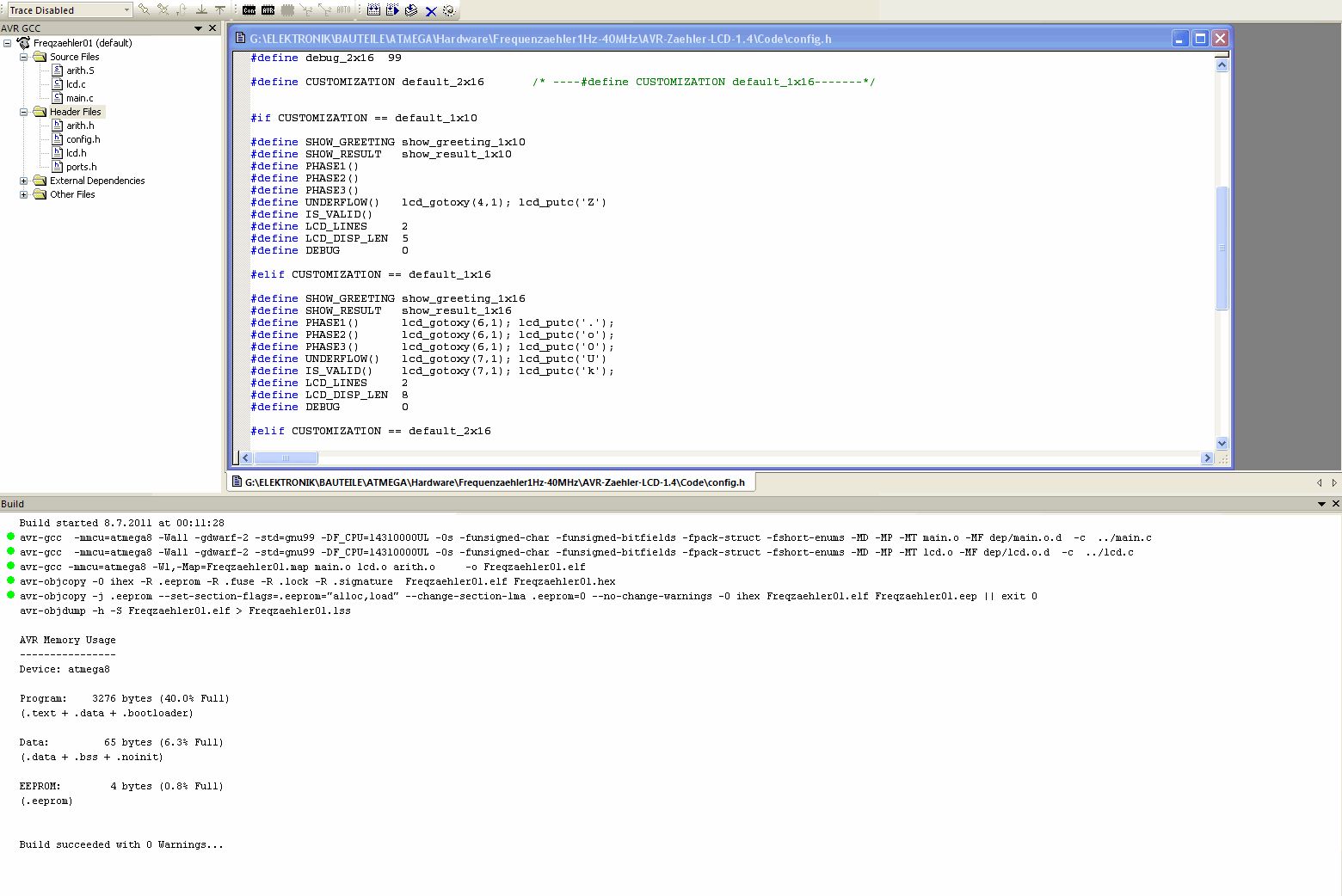
Task: Click the first build icon after separator
Action: pyautogui.click(x=373, y=10)
